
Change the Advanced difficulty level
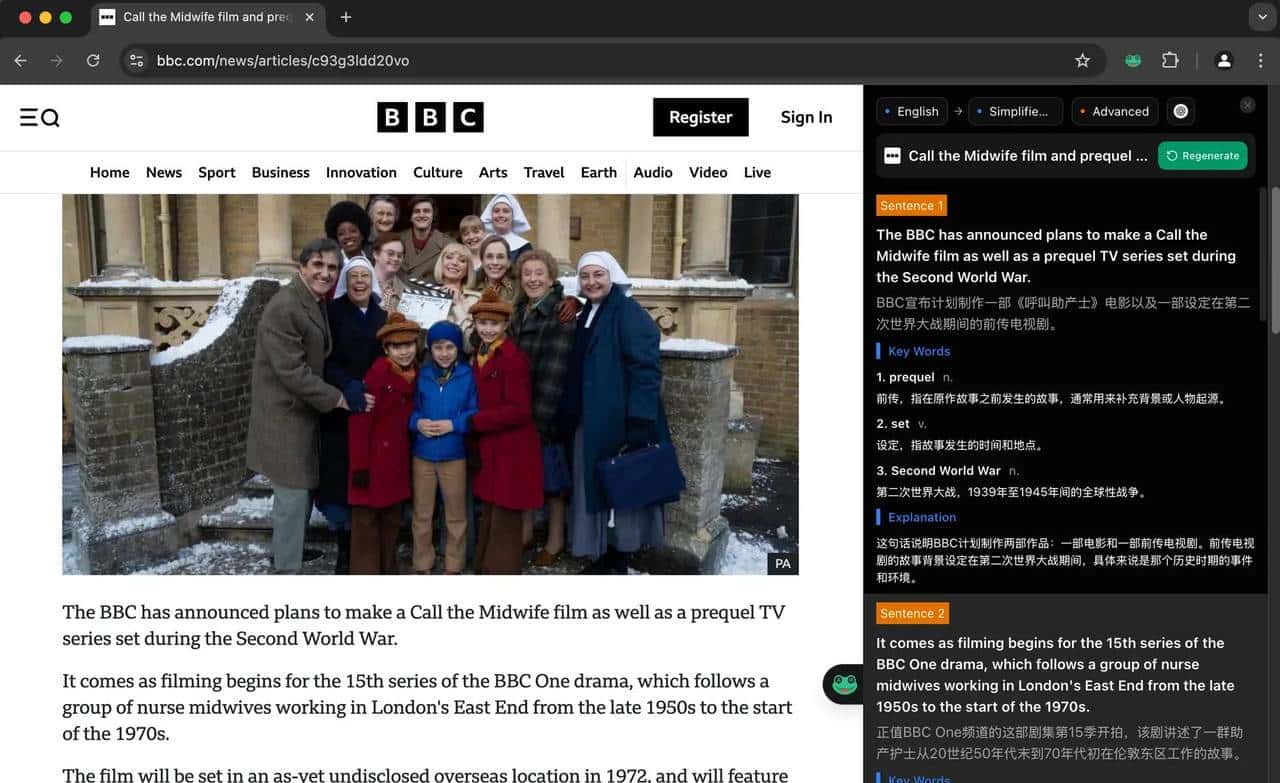(x=1115, y=111)
